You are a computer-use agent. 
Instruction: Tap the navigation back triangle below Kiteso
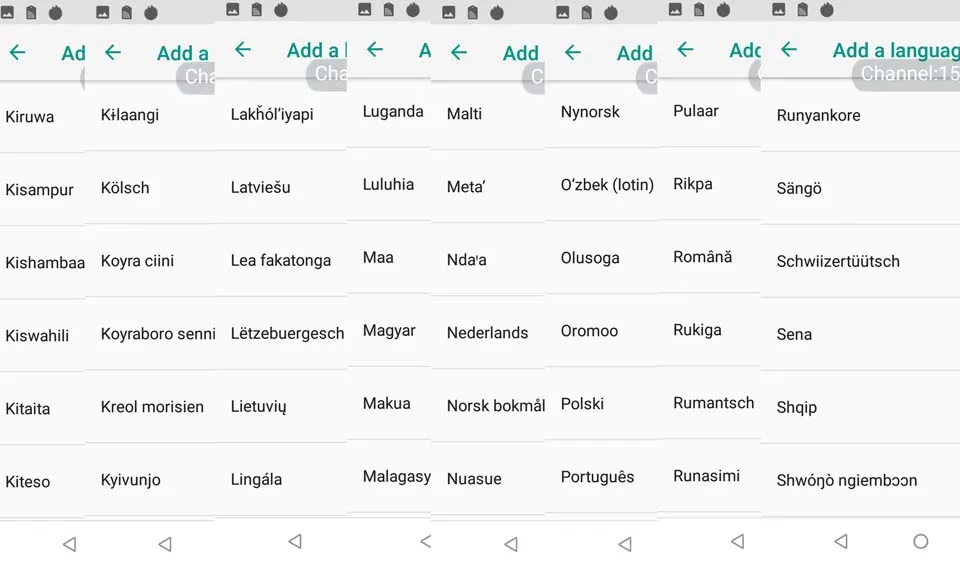click(70, 544)
